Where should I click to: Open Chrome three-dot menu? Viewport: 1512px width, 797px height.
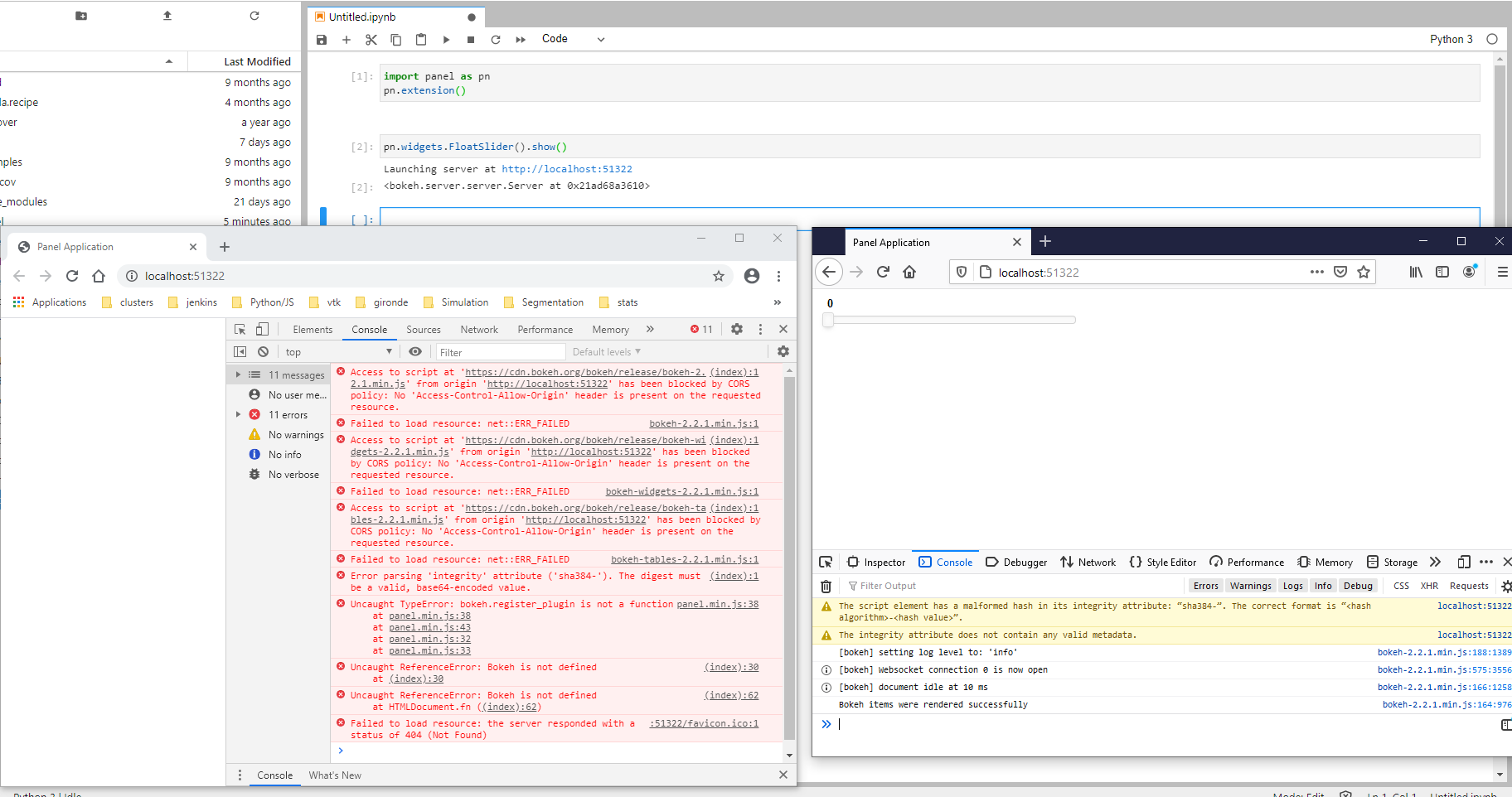[x=778, y=276]
